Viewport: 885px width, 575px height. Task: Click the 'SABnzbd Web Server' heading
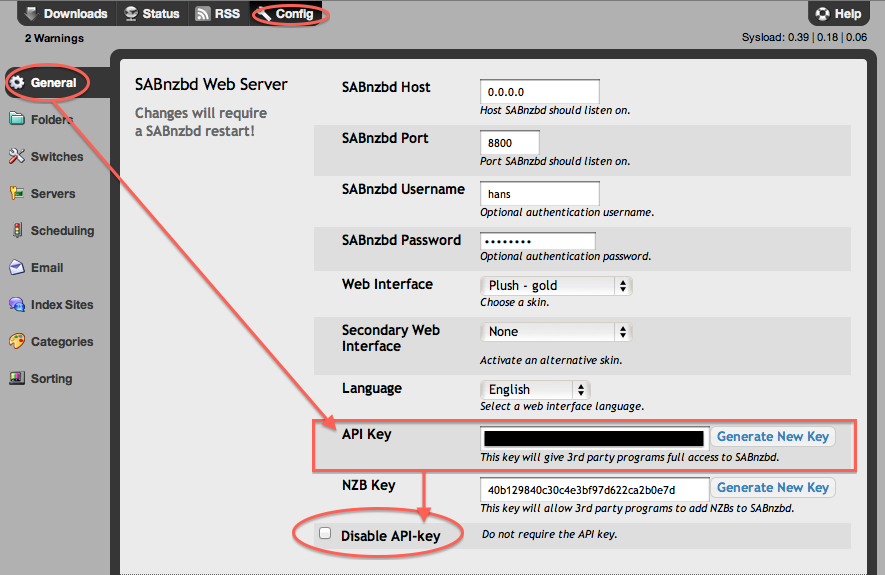tap(211, 85)
